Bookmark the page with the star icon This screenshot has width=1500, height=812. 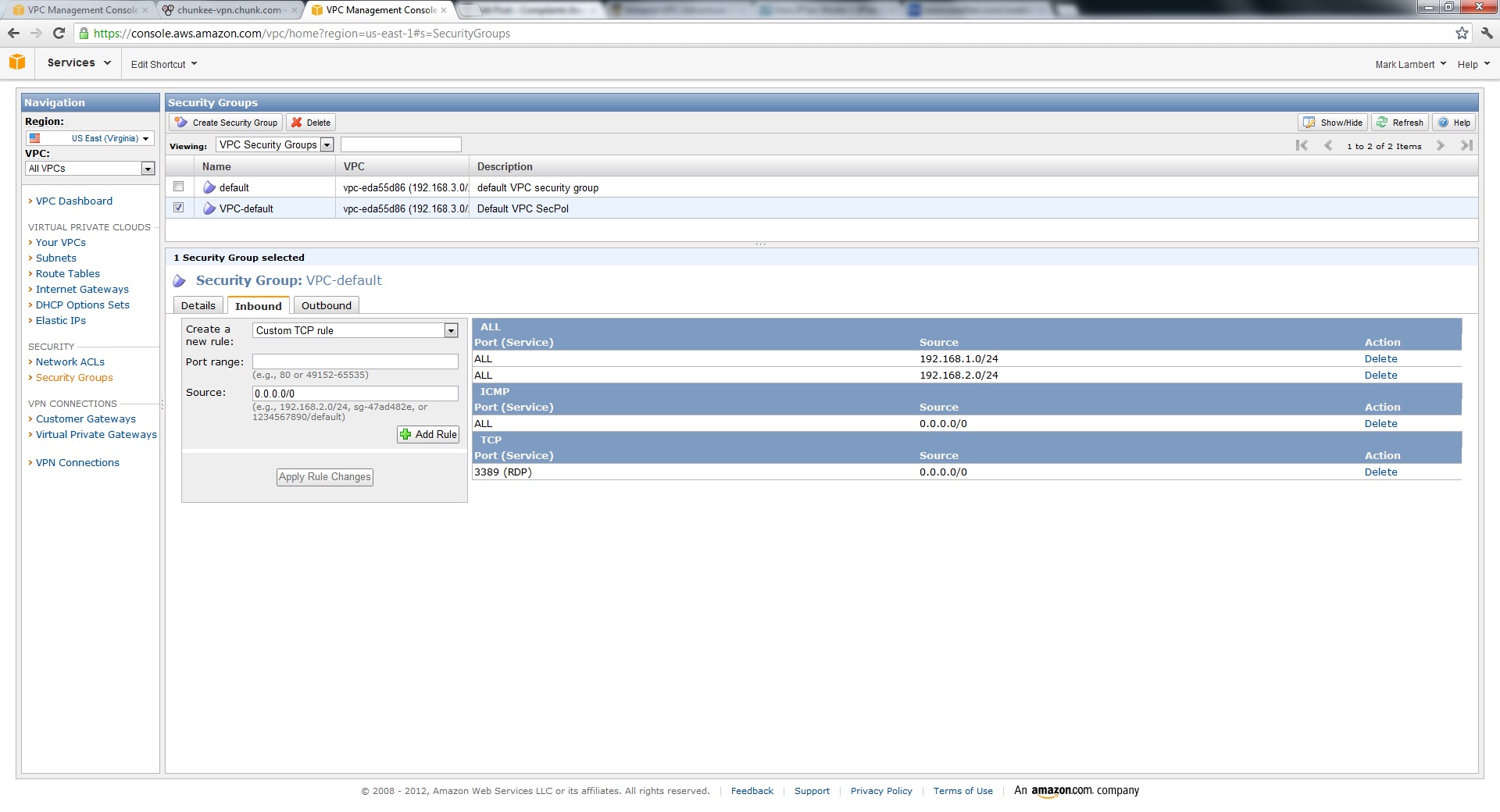click(1462, 34)
